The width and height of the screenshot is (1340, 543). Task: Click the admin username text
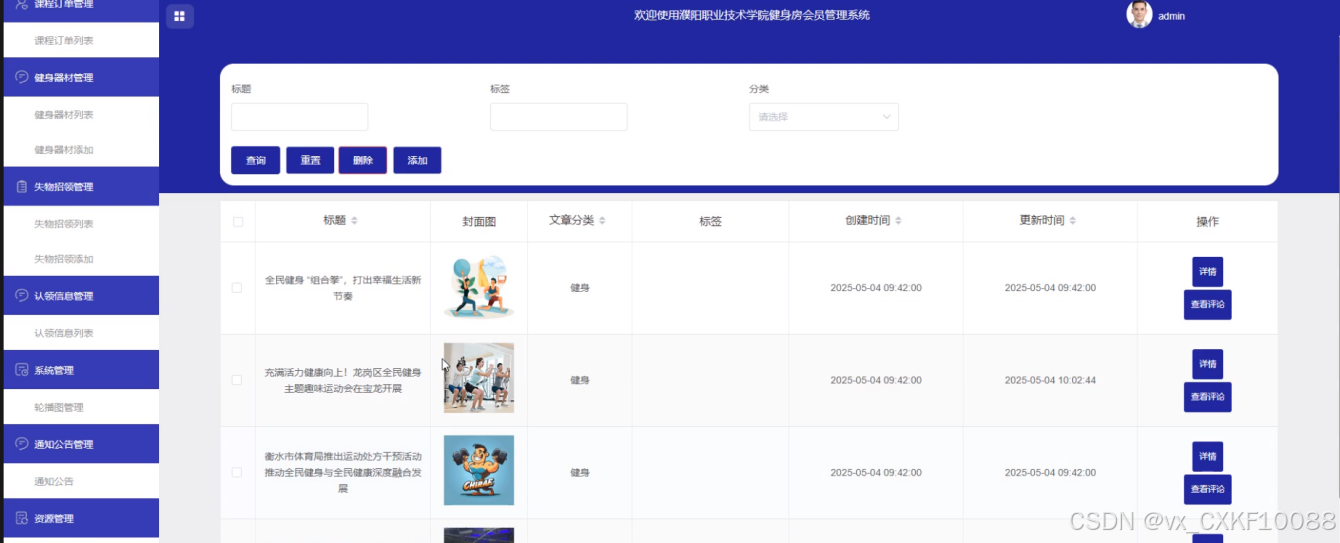tap(1171, 16)
